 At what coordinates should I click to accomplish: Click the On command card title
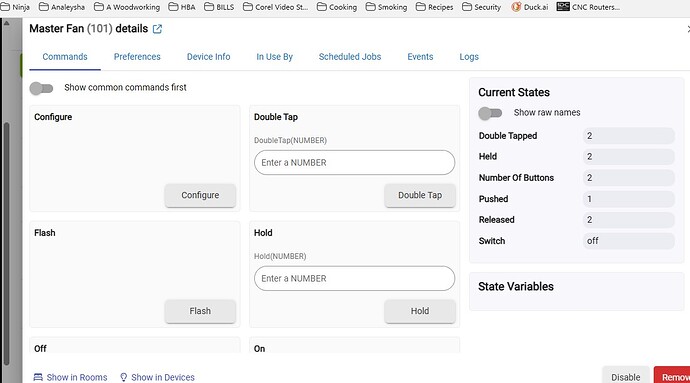pyautogui.click(x=259, y=349)
